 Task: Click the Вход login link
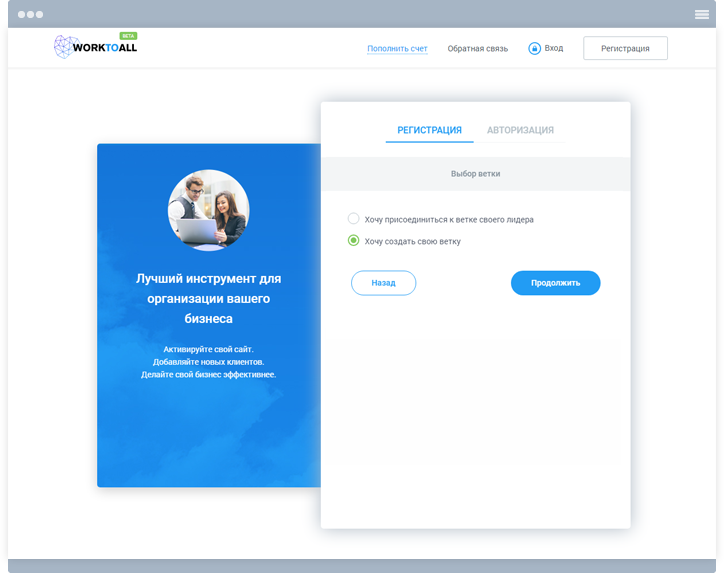click(554, 48)
